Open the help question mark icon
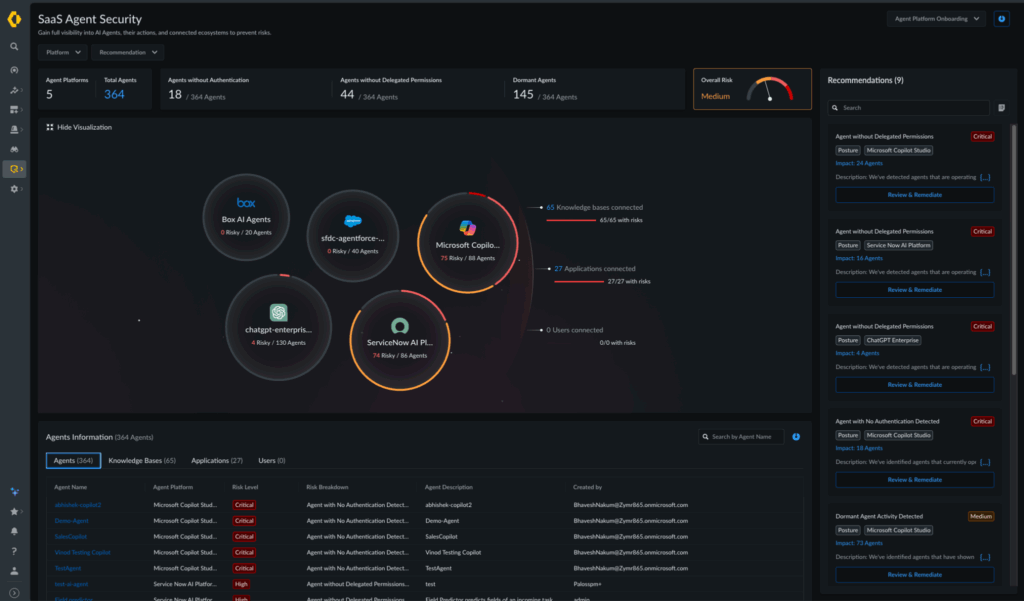The image size is (1024, 601). [14, 551]
